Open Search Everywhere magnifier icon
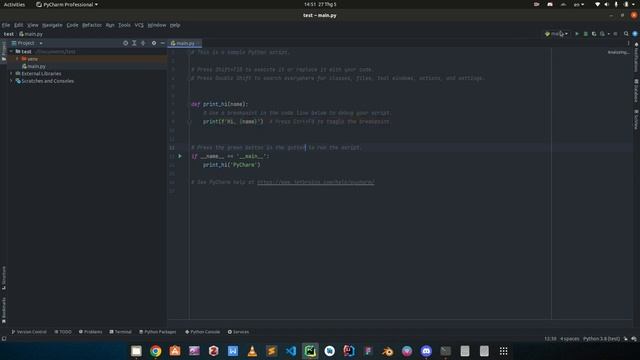Viewport: 640px width, 360px height. (626, 34)
